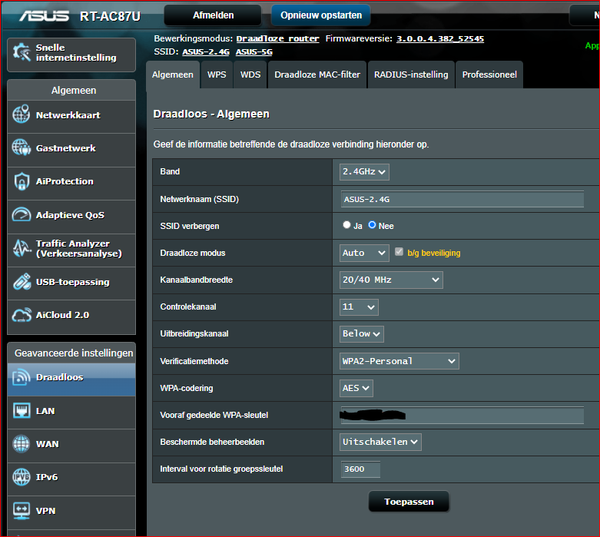Open Traffic Analyzer icon in sidebar

[x=21, y=248]
